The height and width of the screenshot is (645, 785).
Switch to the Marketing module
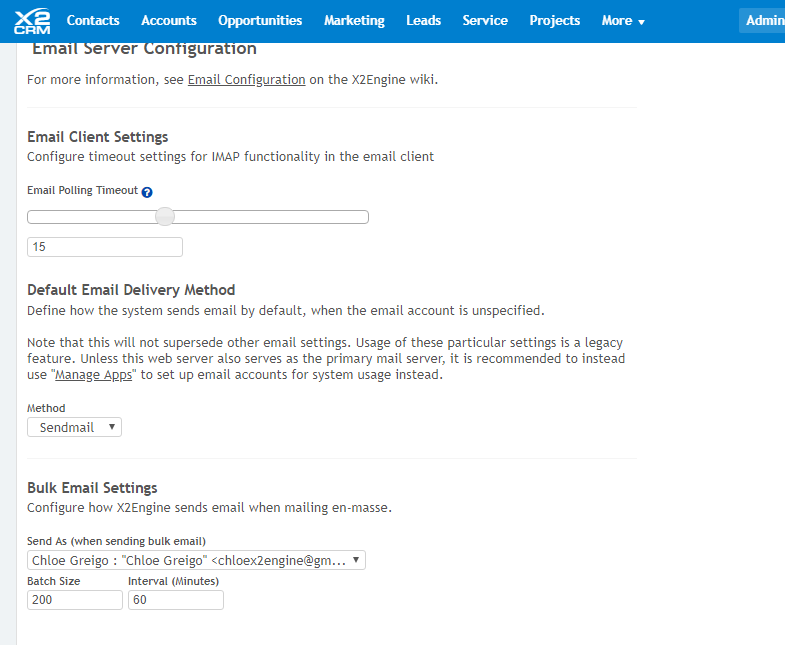click(354, 21)
